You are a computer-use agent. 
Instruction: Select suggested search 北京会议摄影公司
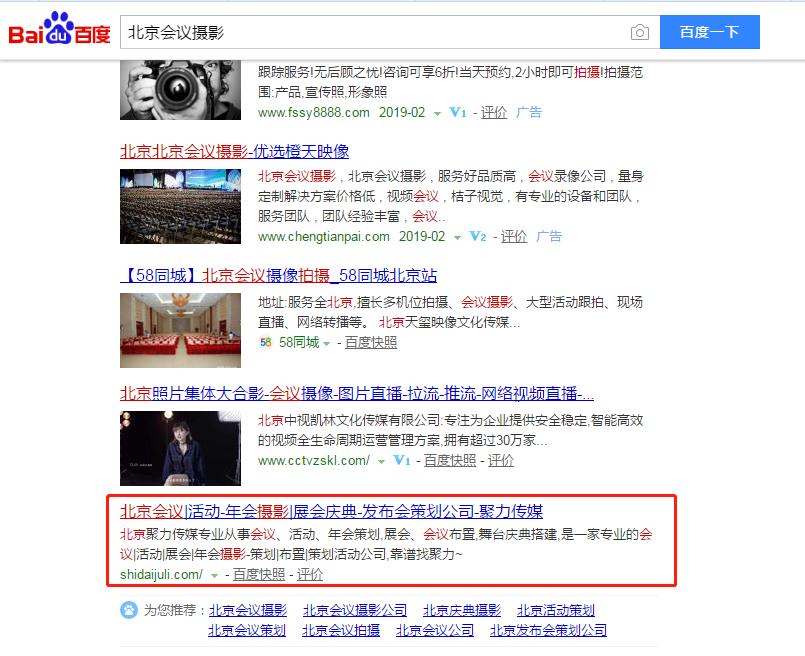(x=355, y=610)
